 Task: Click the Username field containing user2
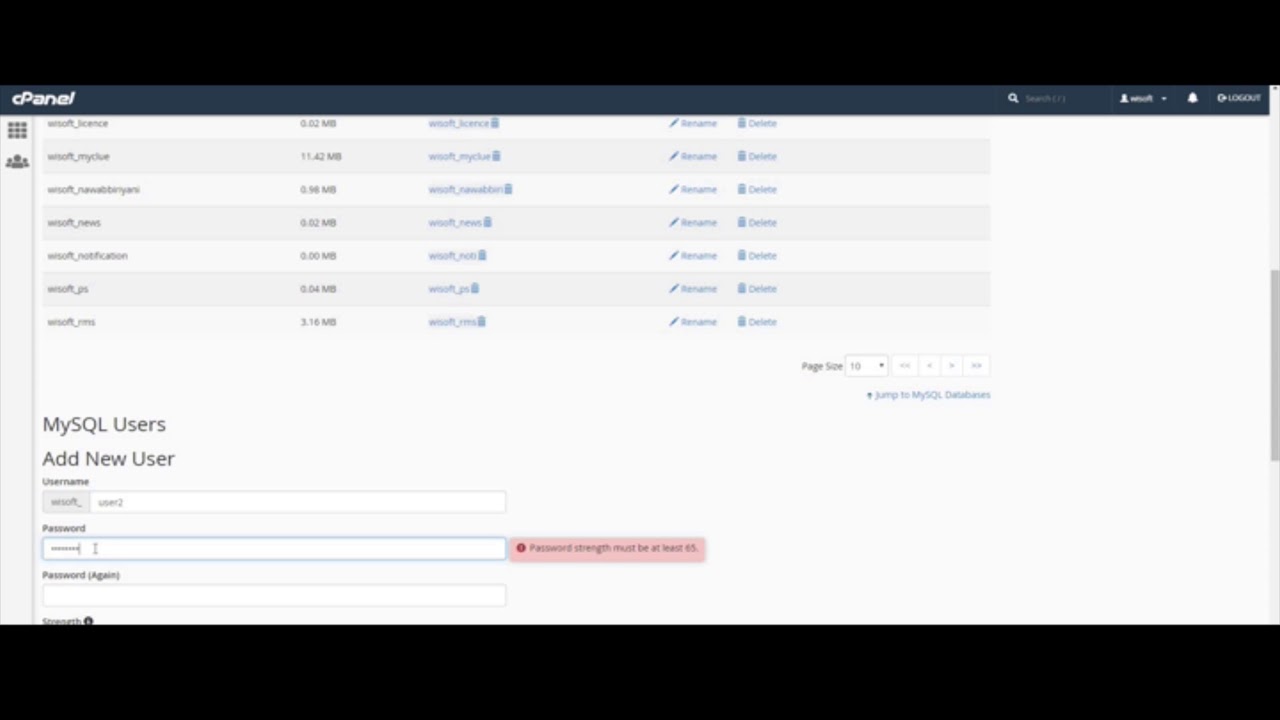coord(297,502)
